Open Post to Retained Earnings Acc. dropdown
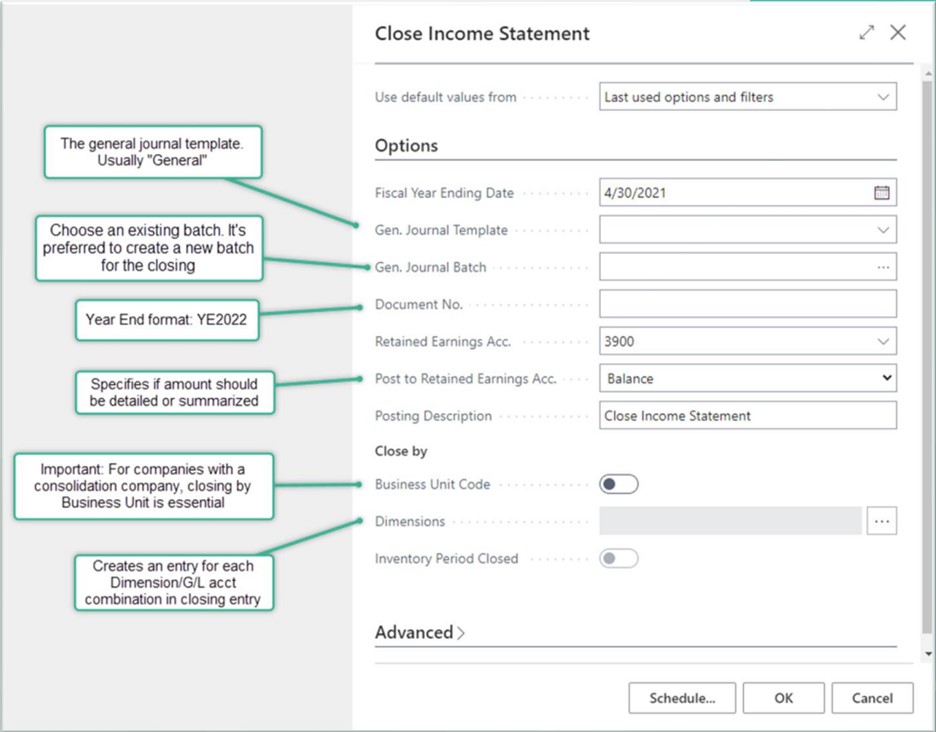This screenshot has height=732, width=936. click(x=748, y=378)
